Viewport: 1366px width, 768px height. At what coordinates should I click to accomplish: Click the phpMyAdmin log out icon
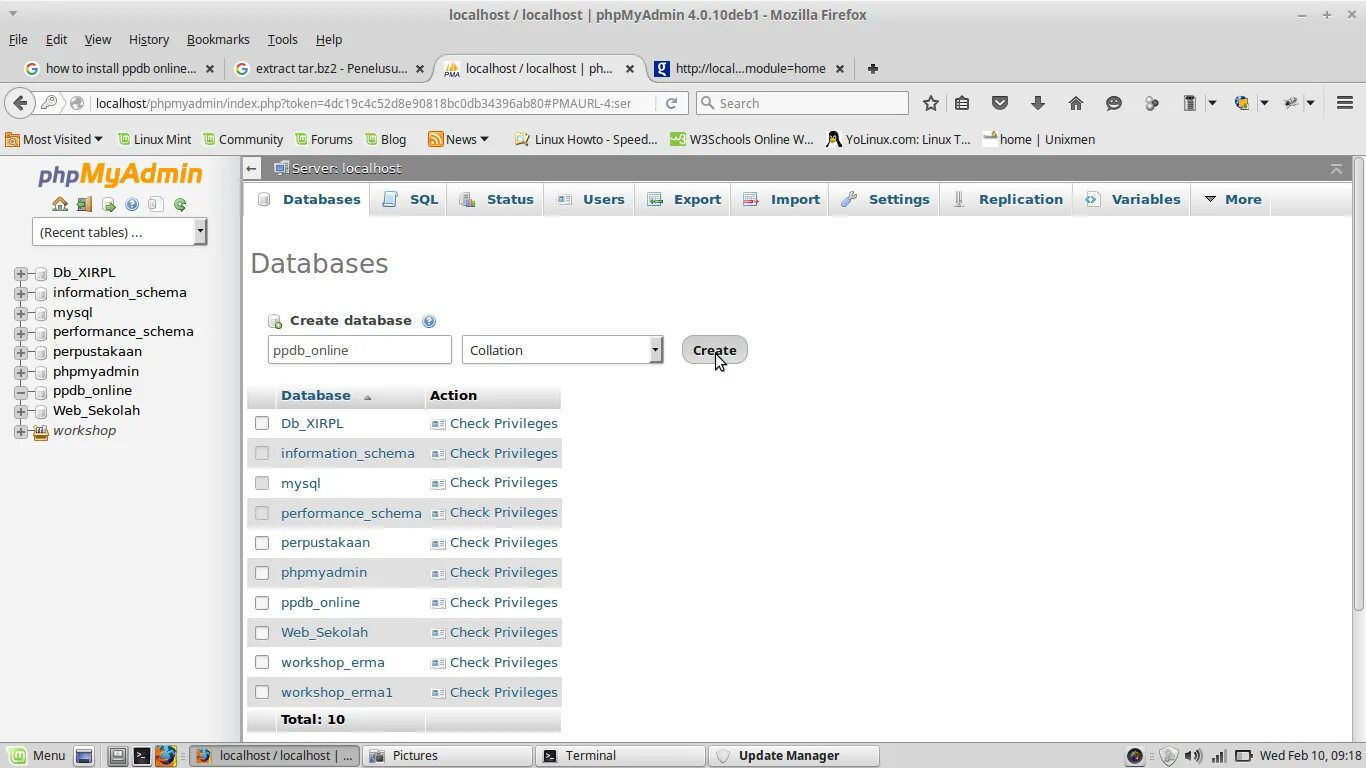(84, 204)
